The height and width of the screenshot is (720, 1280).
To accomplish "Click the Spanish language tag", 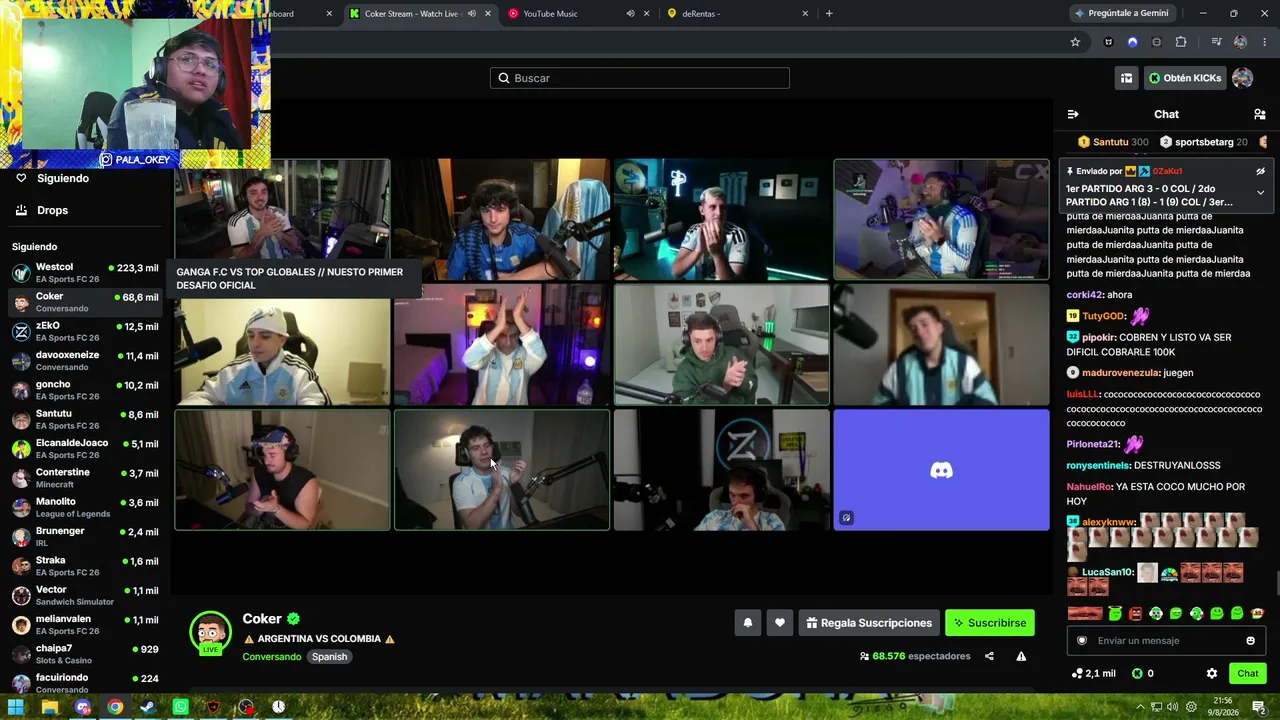I will [329, 657].
